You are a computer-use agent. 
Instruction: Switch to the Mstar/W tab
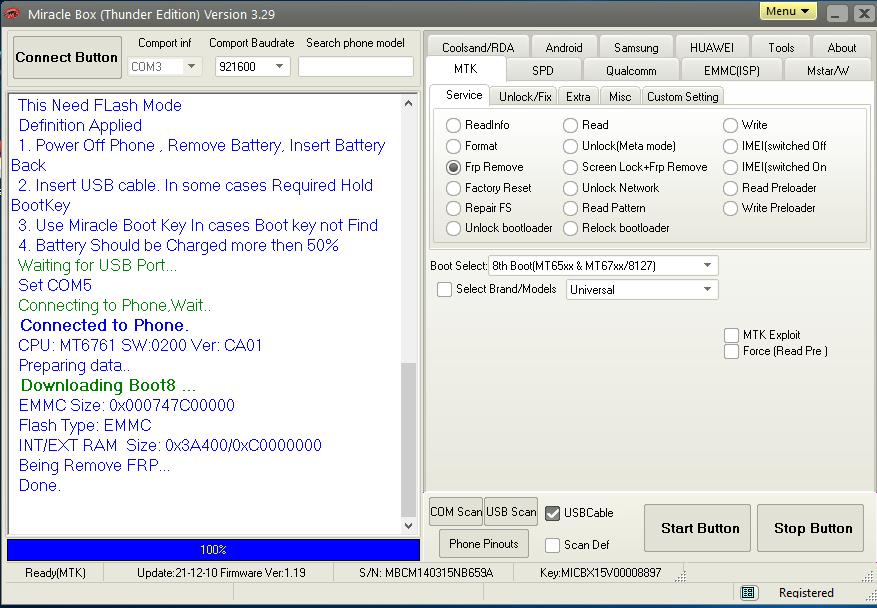(828, 70)
